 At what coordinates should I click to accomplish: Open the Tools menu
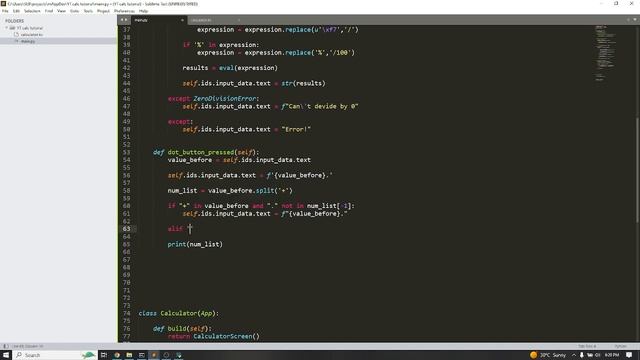pyautogui.click(x=88, y=11)
